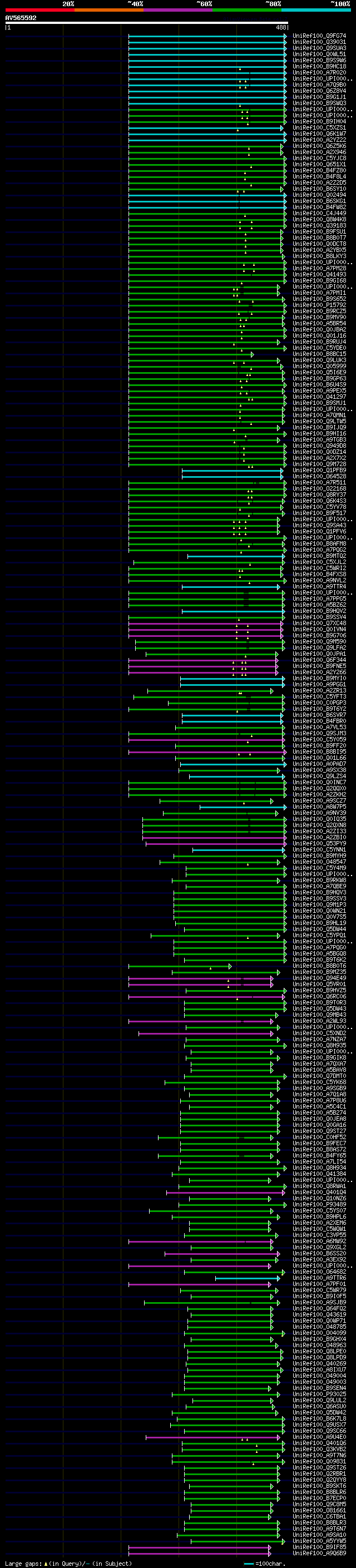356x1568 pixels.
Task: Open the UniRef100_Q9FG74 hit label
Action: (319, 36)
